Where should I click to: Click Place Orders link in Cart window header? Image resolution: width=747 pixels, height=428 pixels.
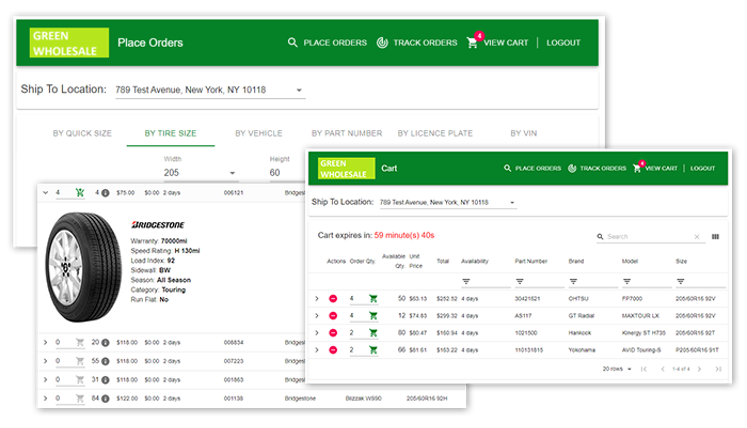point(538,168)
